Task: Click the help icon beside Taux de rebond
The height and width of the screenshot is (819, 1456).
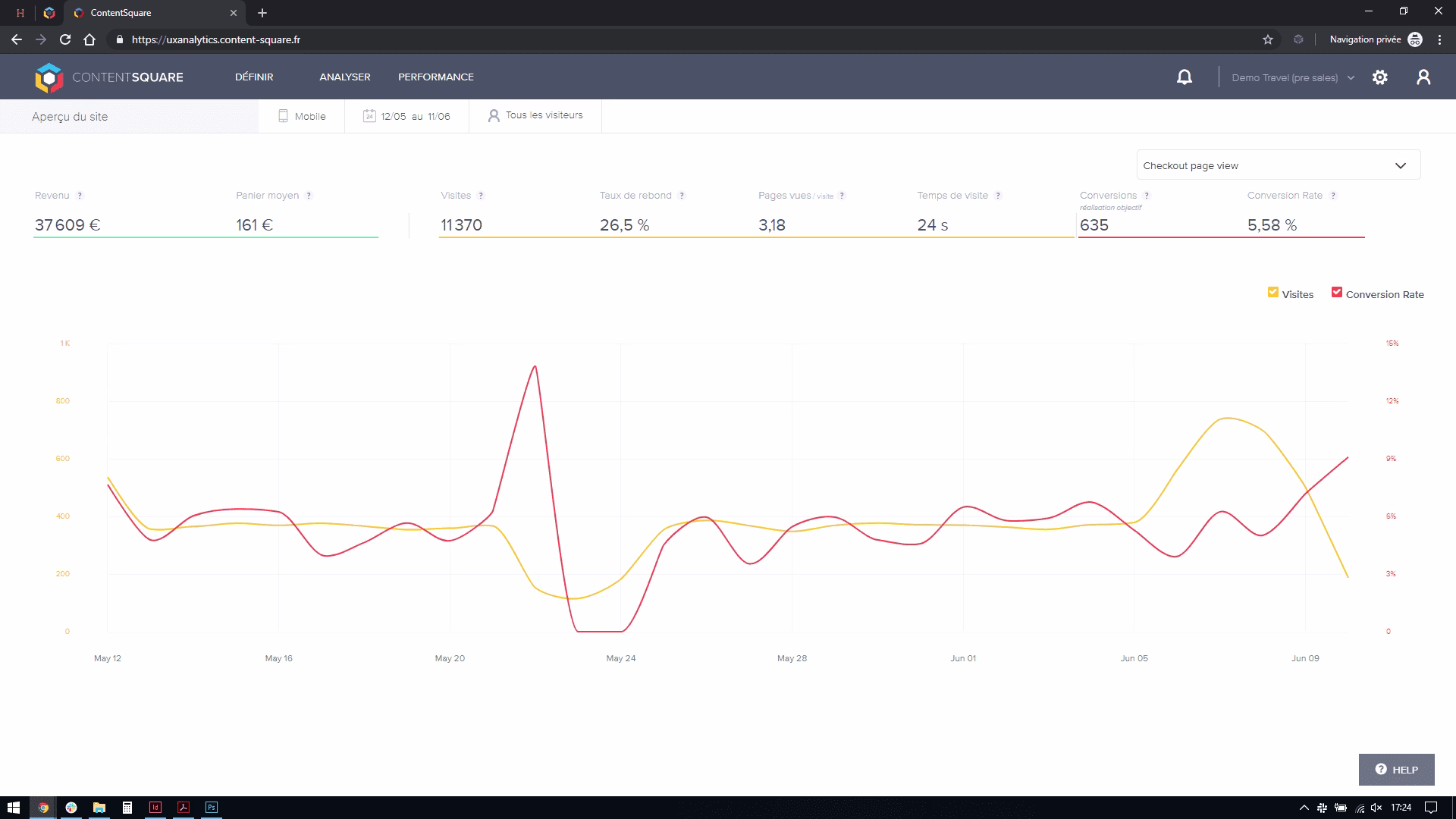Action: click(682, 196)
